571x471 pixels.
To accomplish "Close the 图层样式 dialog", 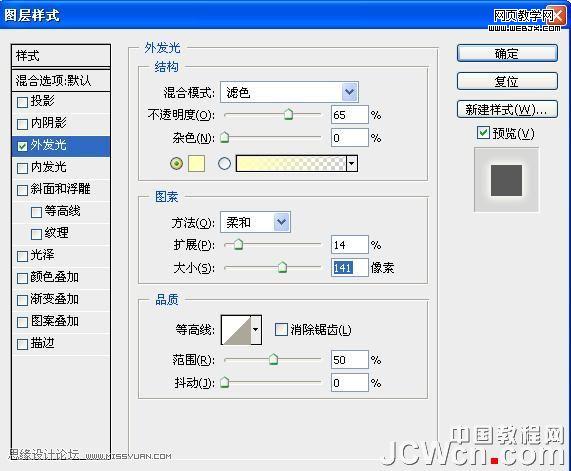I will click(557, 15).
